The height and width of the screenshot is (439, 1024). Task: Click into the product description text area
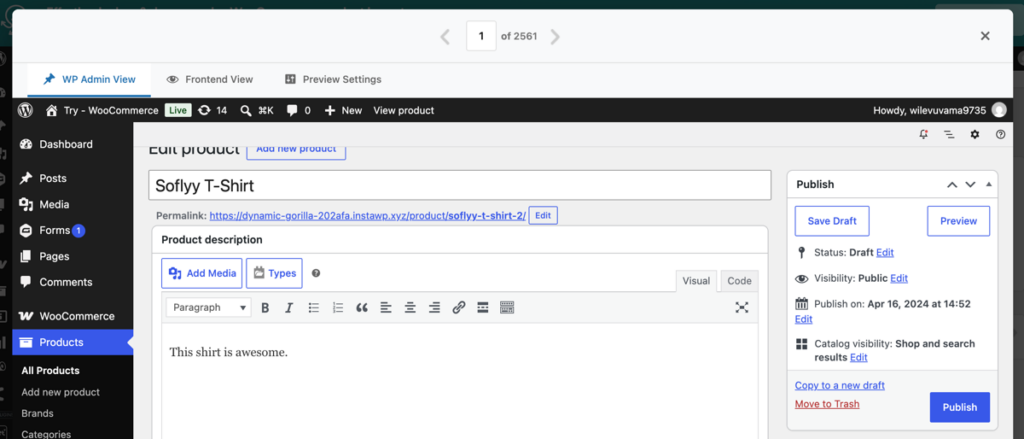pos(460,382)
